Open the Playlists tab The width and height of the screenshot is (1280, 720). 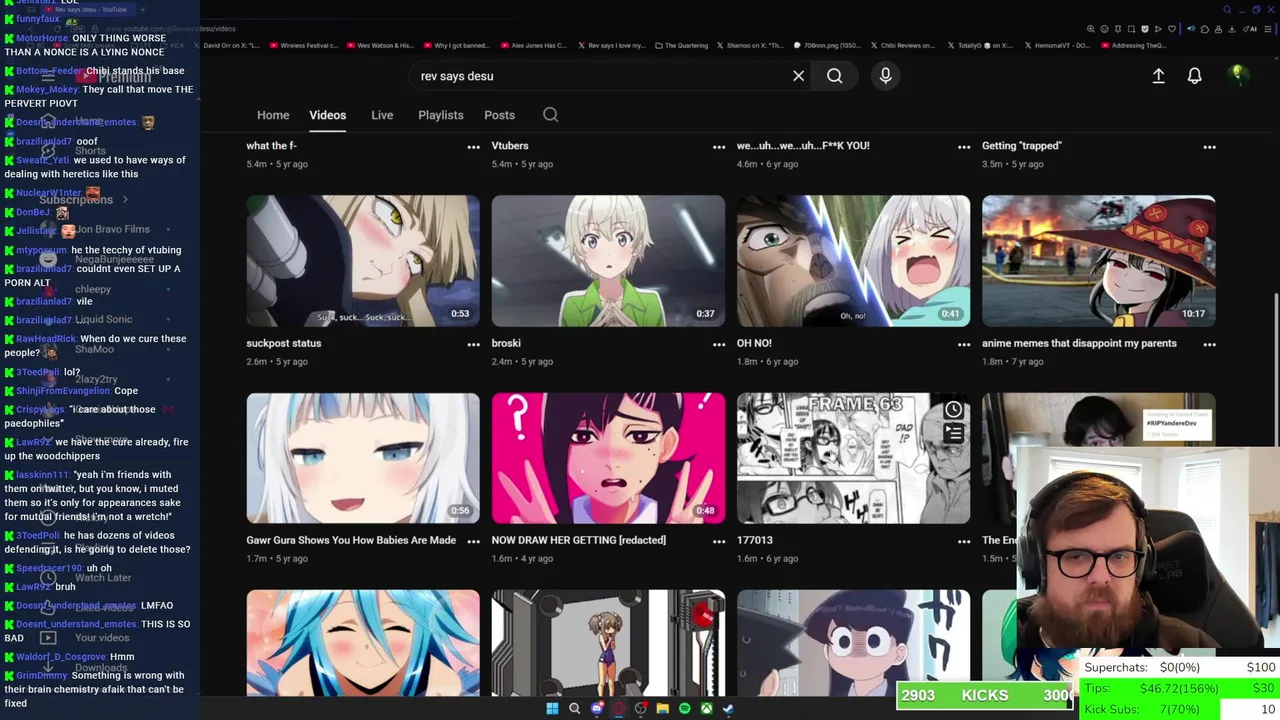click(x=440, y=115)
